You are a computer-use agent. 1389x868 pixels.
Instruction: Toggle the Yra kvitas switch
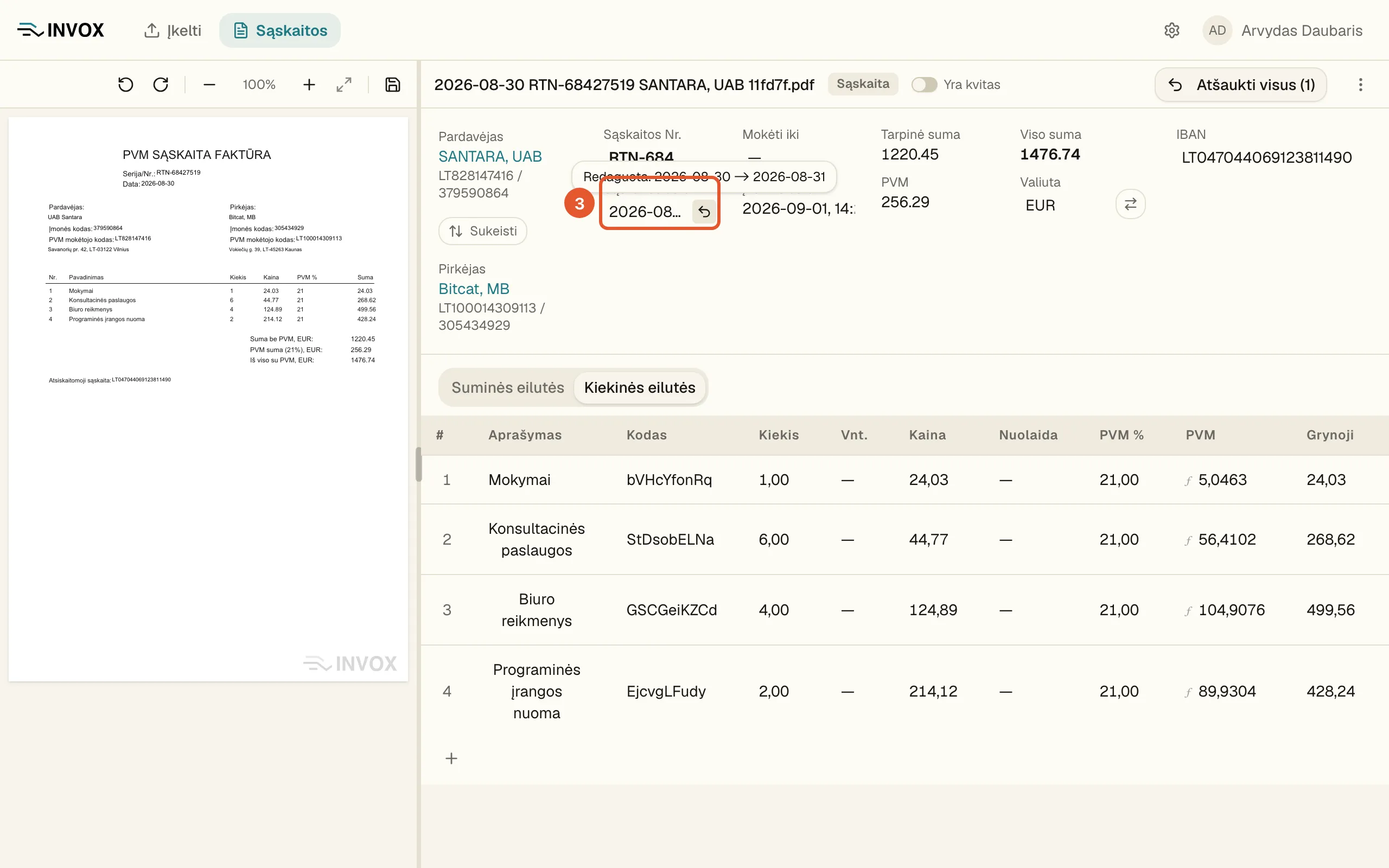click(x=924, y=85)
